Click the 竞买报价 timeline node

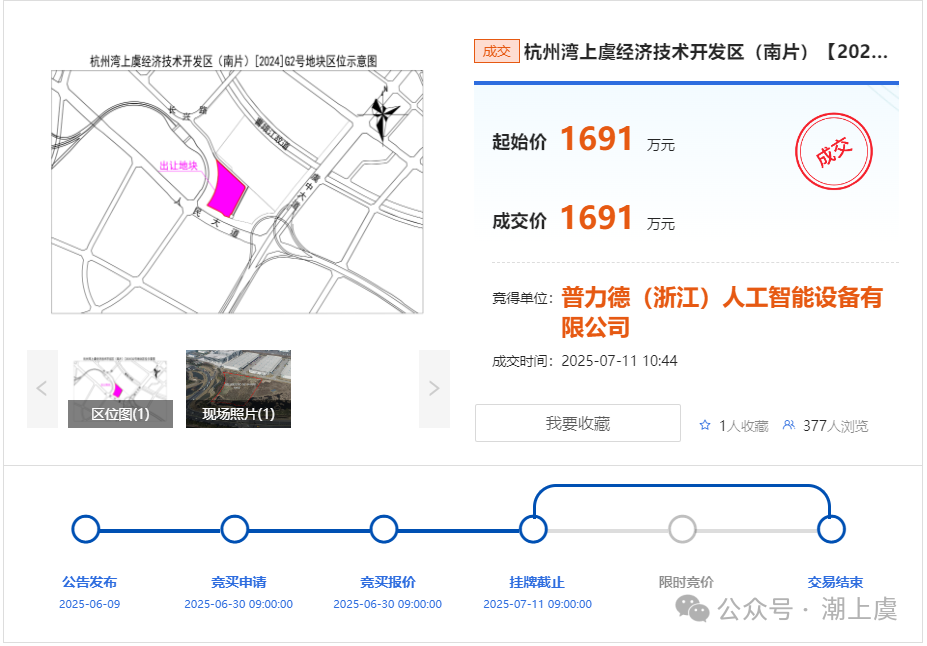[x=384, y=529]
